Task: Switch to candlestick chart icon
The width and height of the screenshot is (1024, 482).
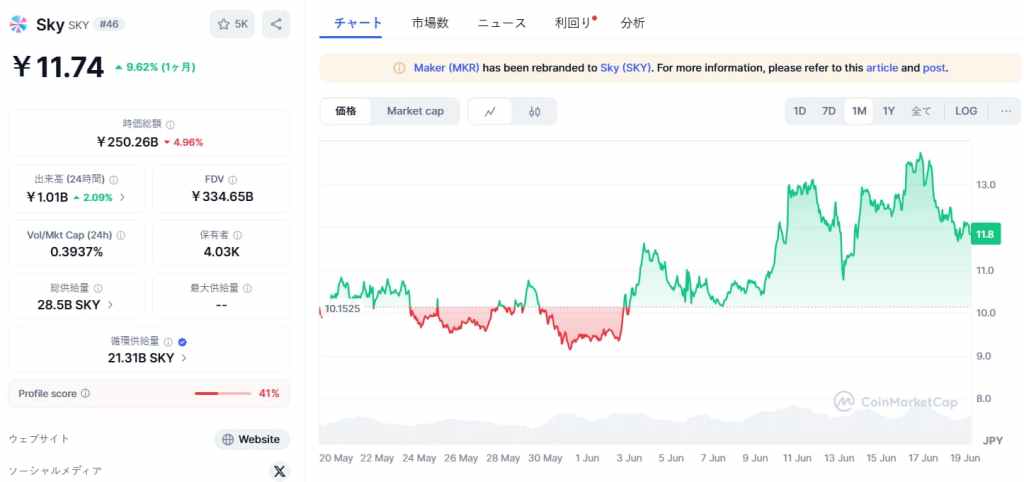Action: (535, 111)
